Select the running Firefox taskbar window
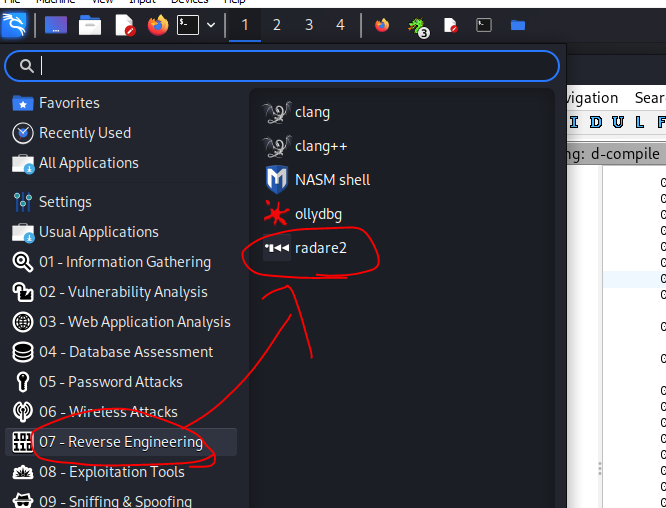 click(x=382, y=25)
